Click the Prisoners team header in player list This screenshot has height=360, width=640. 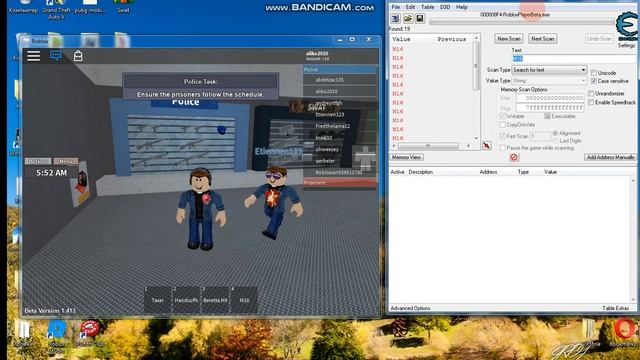(x=340, y=182)
